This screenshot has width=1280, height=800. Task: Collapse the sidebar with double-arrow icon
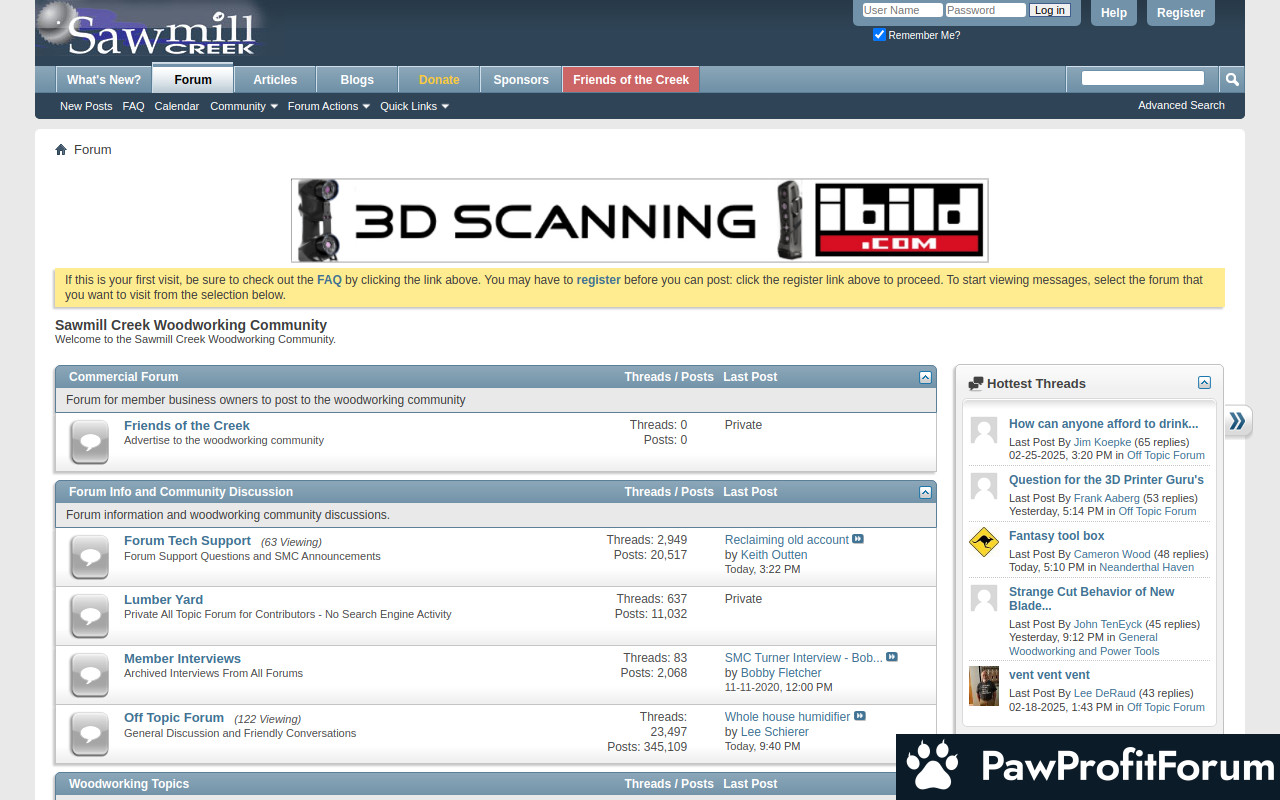pos(1237,421)
